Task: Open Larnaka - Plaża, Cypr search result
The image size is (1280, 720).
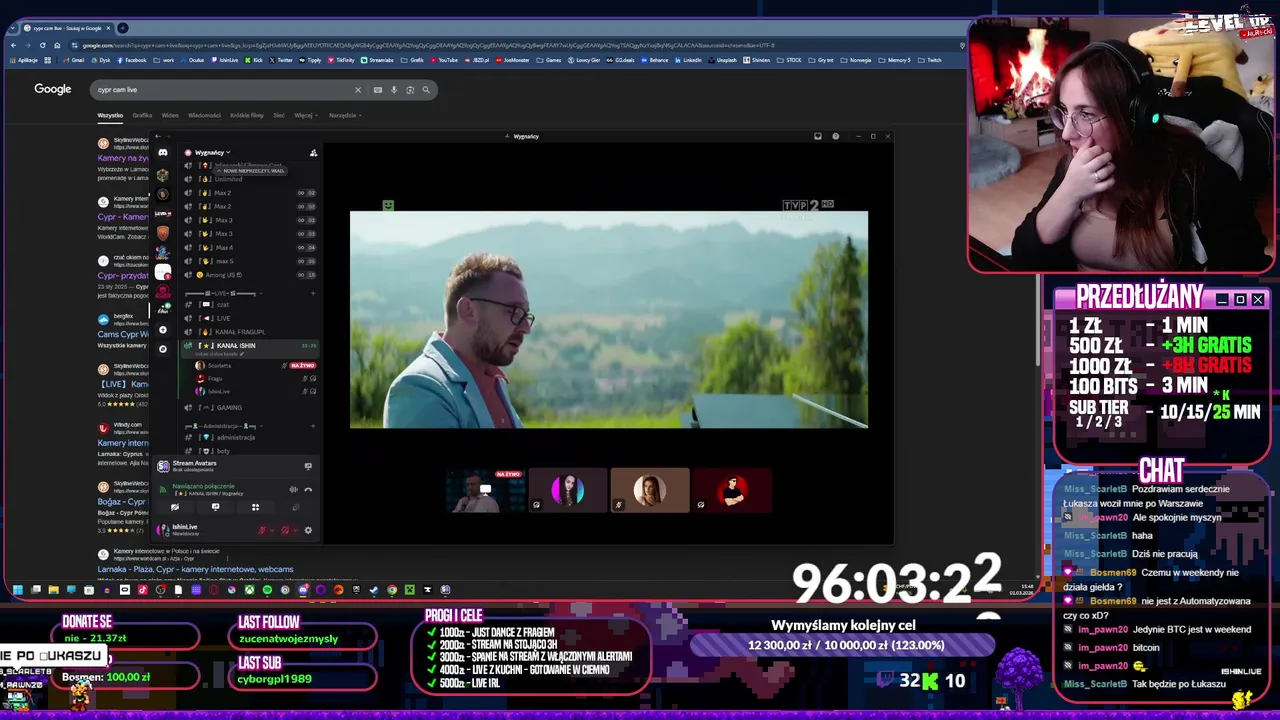Action: coord(195,569)
